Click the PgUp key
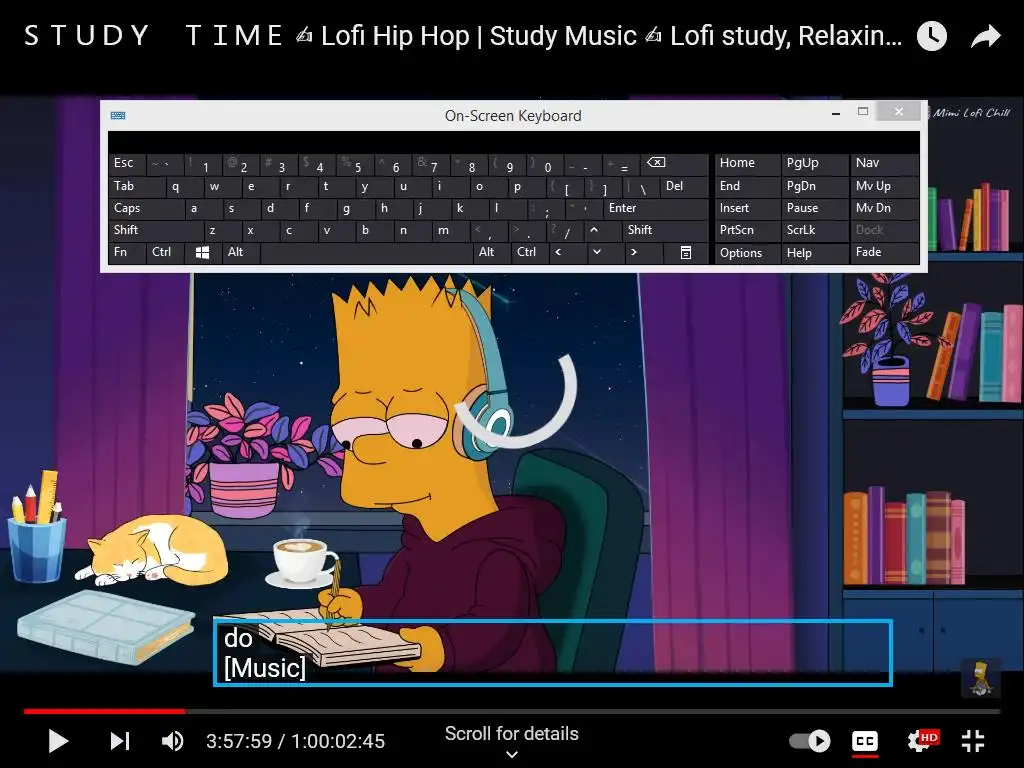The width and height of the screenshot is (1024, 768). [x=815, y=164]
